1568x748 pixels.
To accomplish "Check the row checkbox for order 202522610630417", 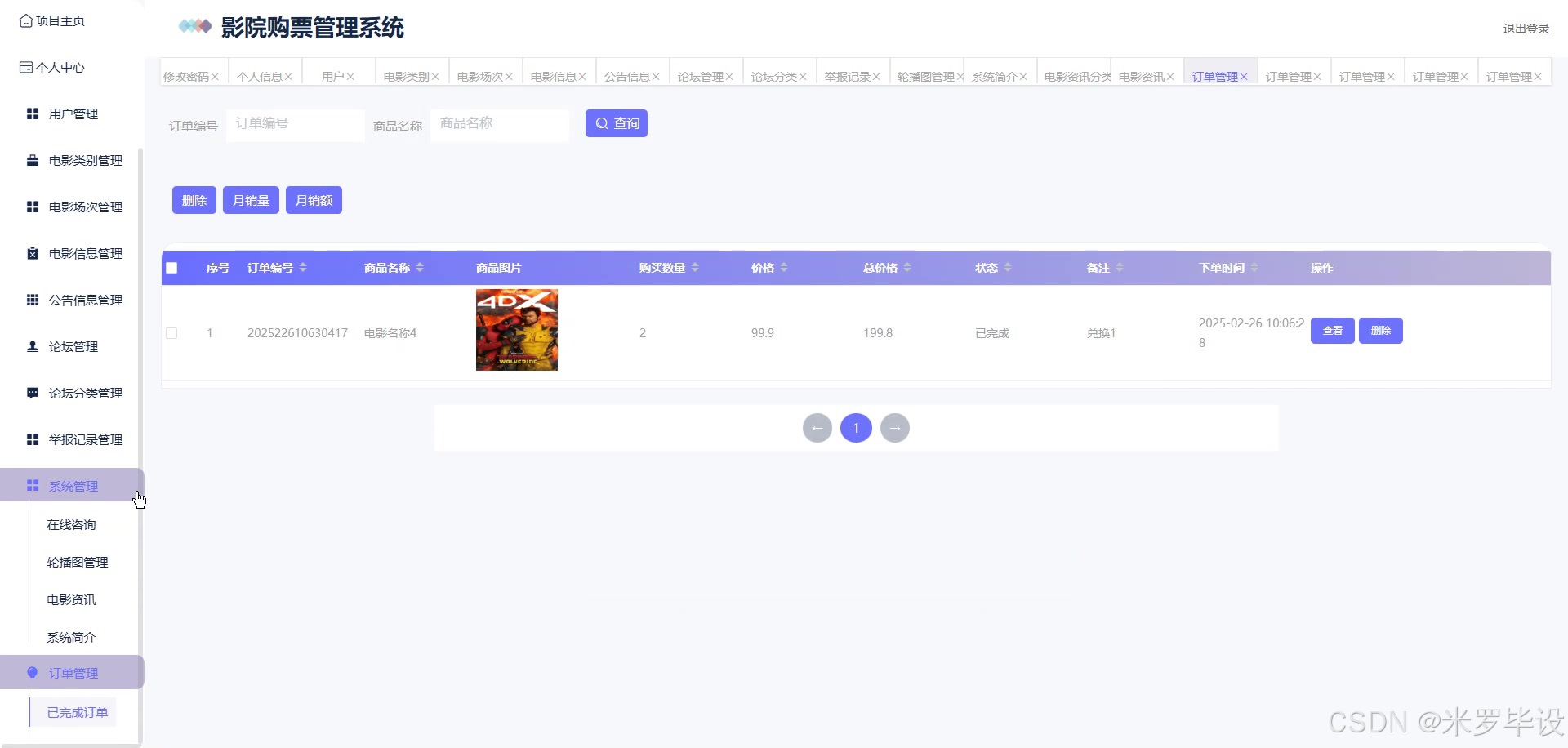I will tap(171, 333).
